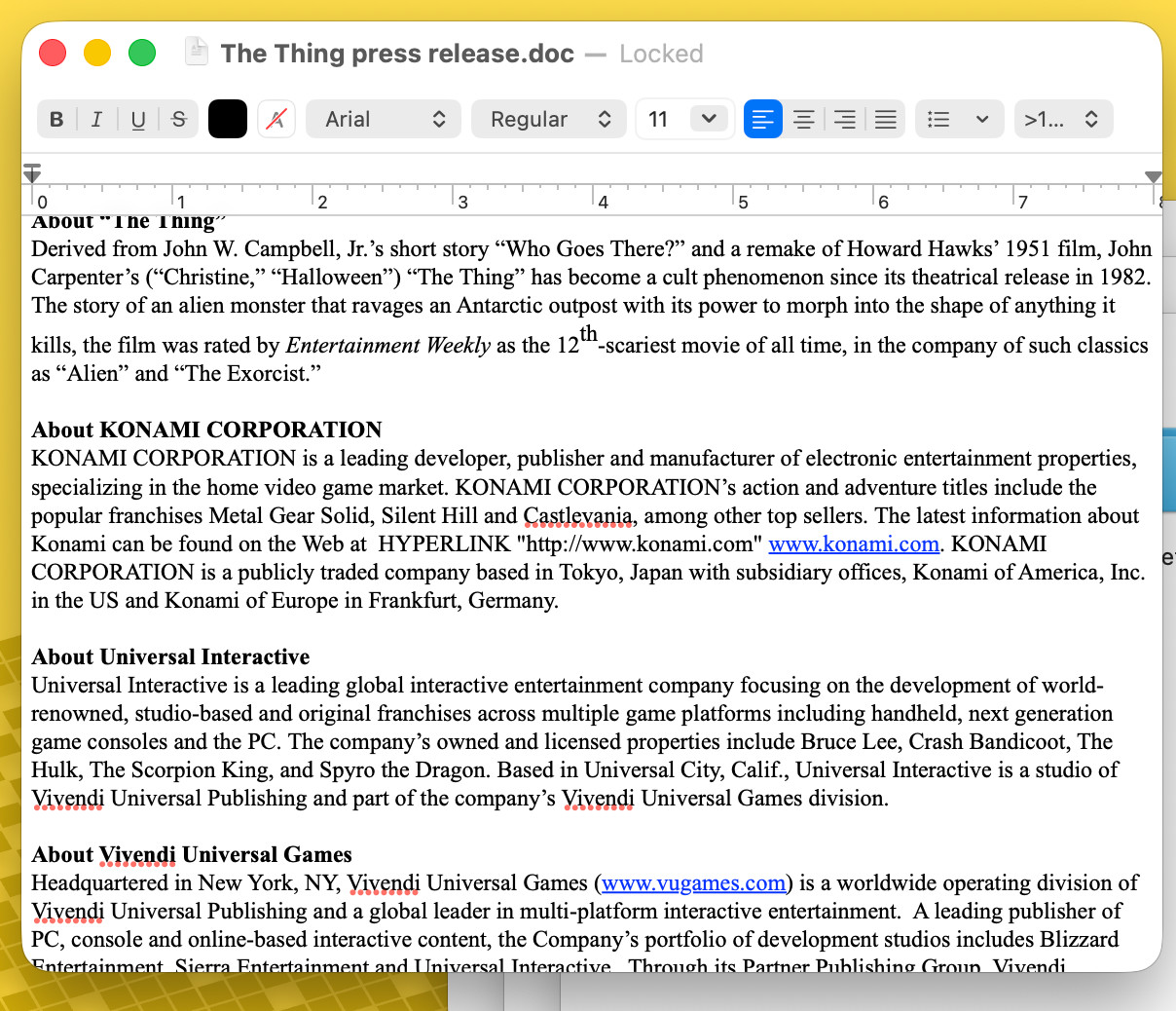
Task: Open the www.konami.com link
Action: coord(854,543)
